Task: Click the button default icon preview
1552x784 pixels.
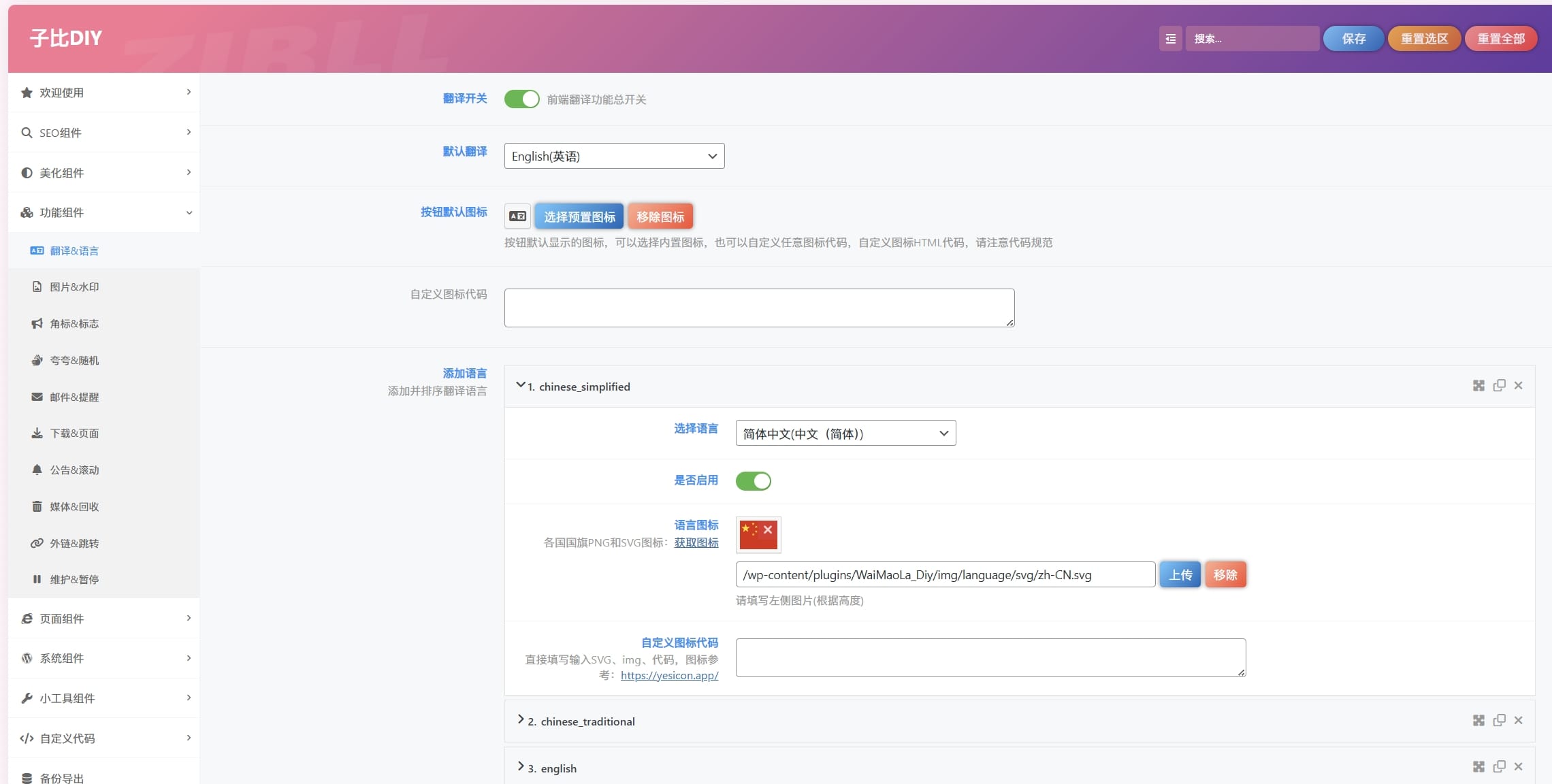Action: [517, 216]
